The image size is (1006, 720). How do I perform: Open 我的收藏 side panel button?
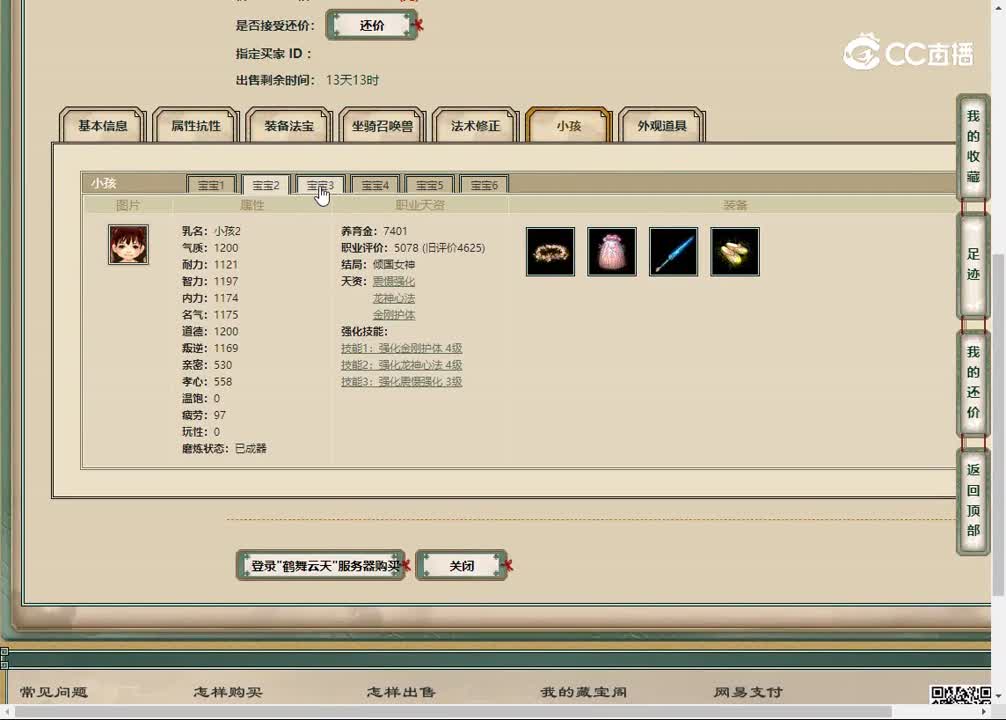973,146
